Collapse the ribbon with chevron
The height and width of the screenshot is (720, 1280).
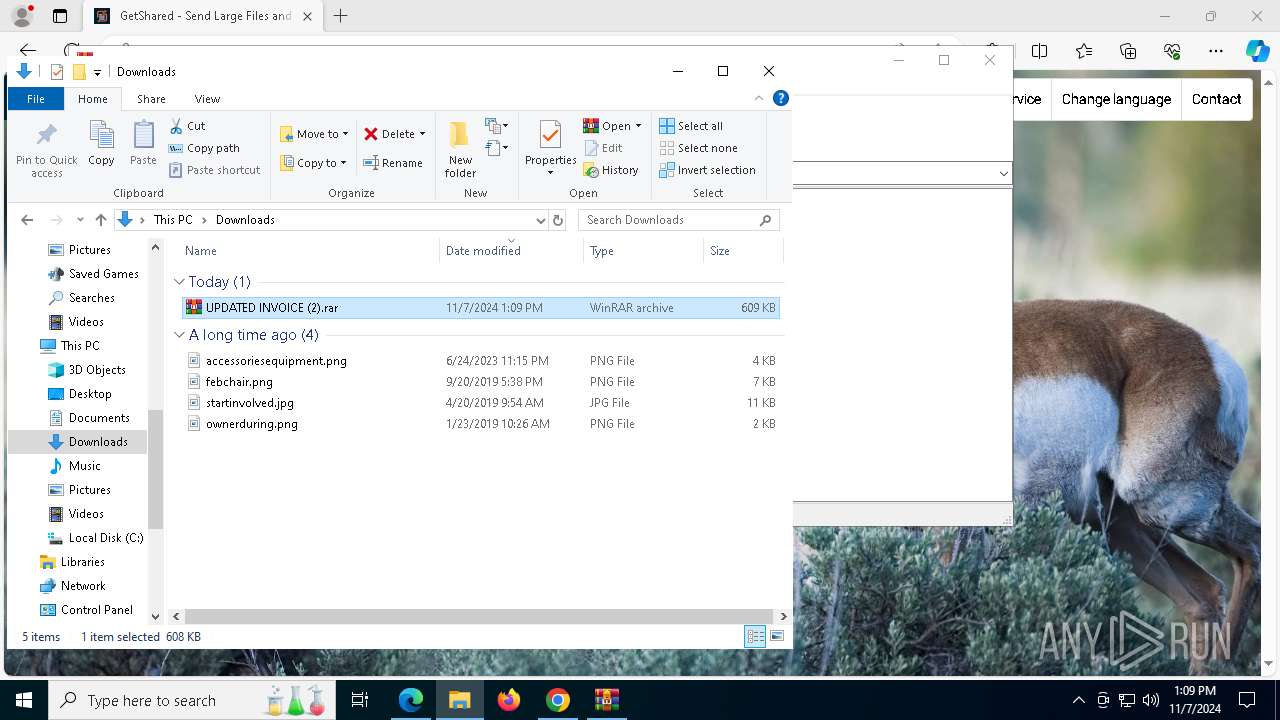(x=759, y=98)
